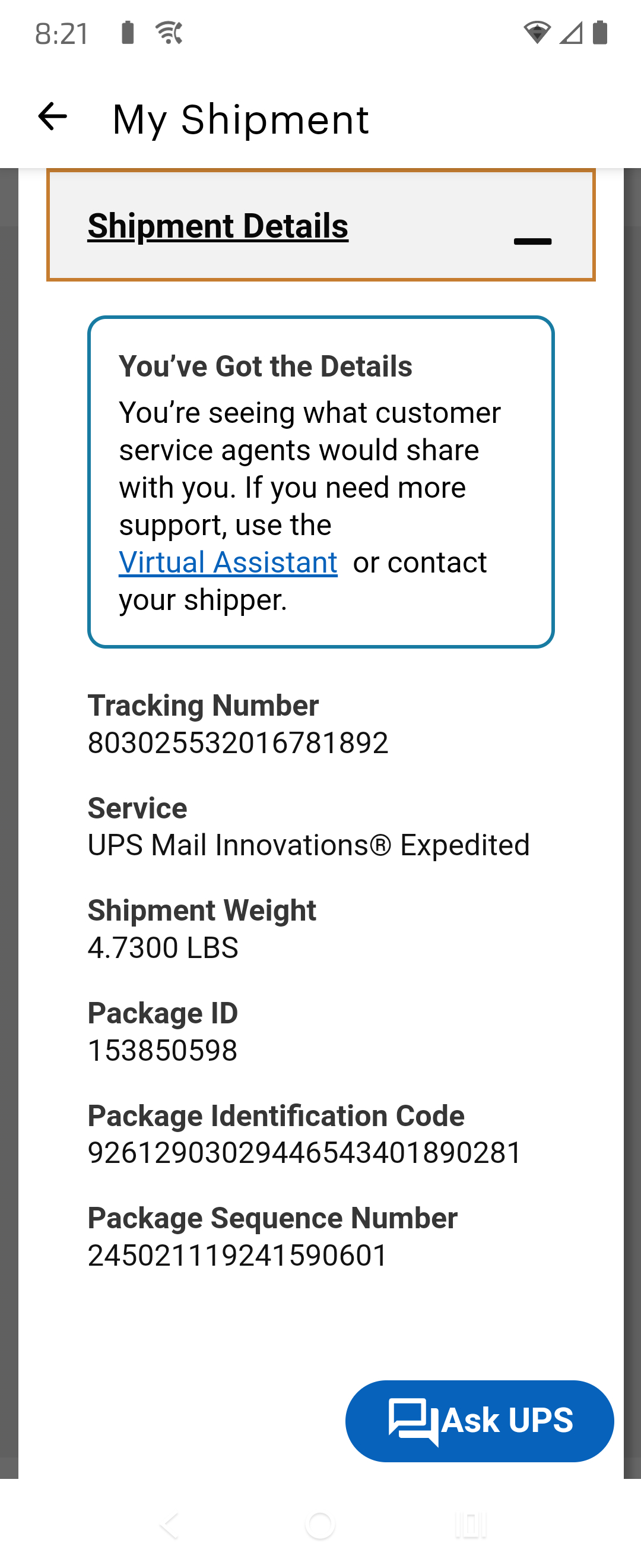
Task: Tap the Wi-Fi status icon at top right
Action: click(537, 33)
